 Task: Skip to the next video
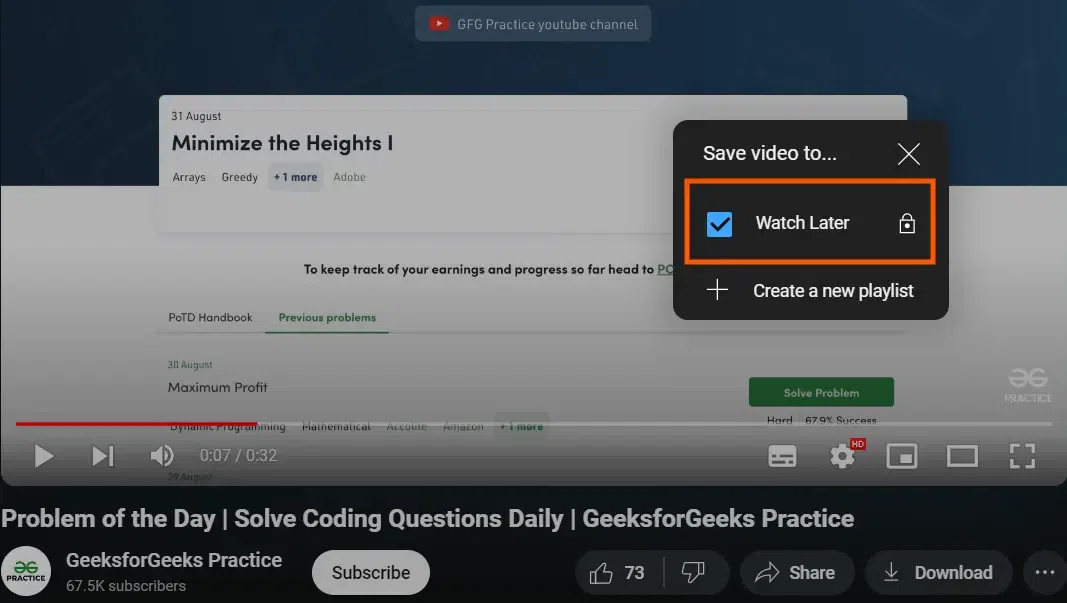click(x=102, y=456)
